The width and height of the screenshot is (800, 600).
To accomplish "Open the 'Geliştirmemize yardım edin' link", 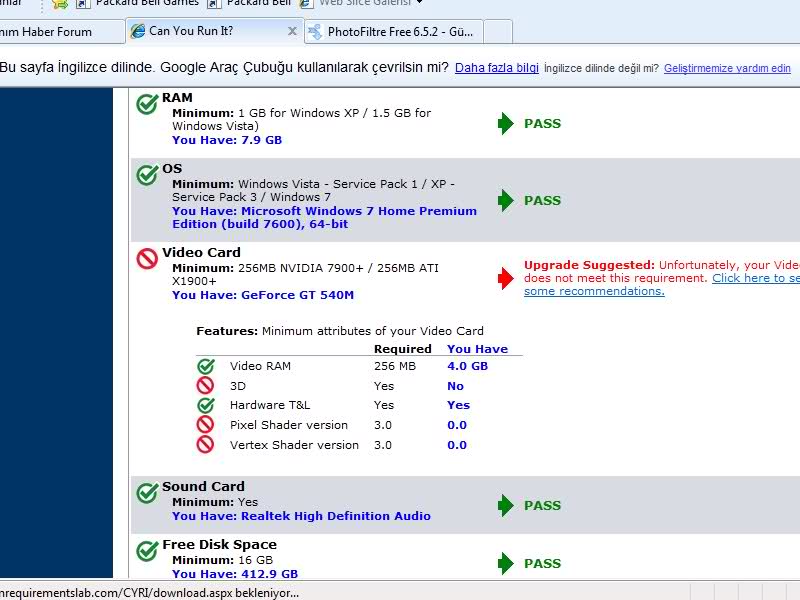I will tap(727, 69).
